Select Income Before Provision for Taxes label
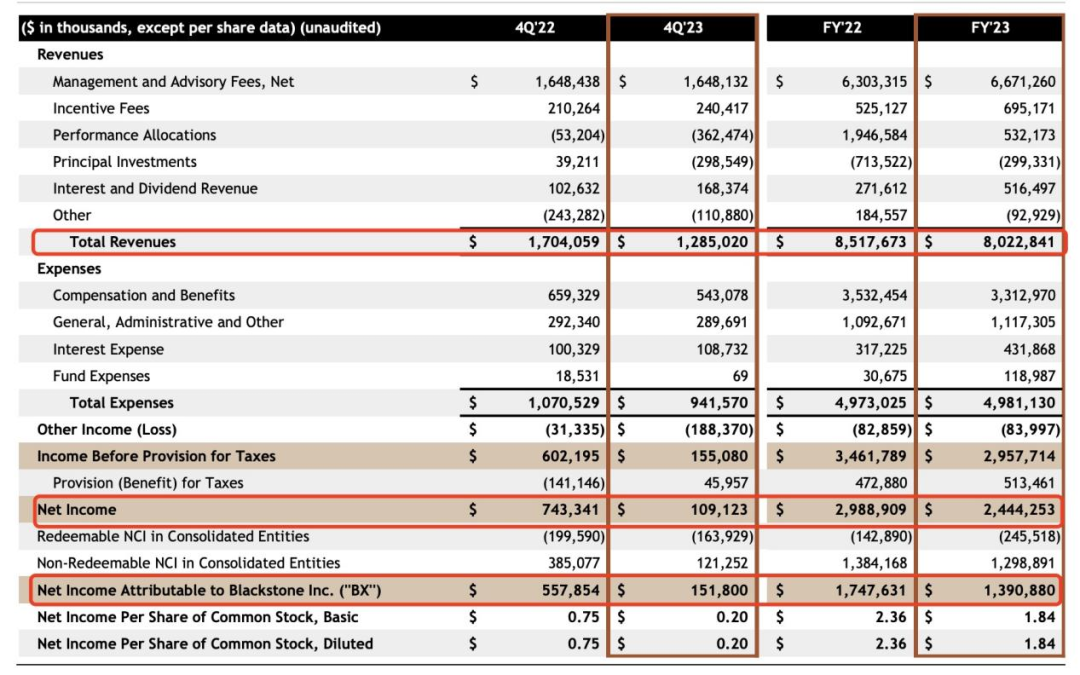The height and width of the screenshot is (675, 1080). tap(156, 456)
